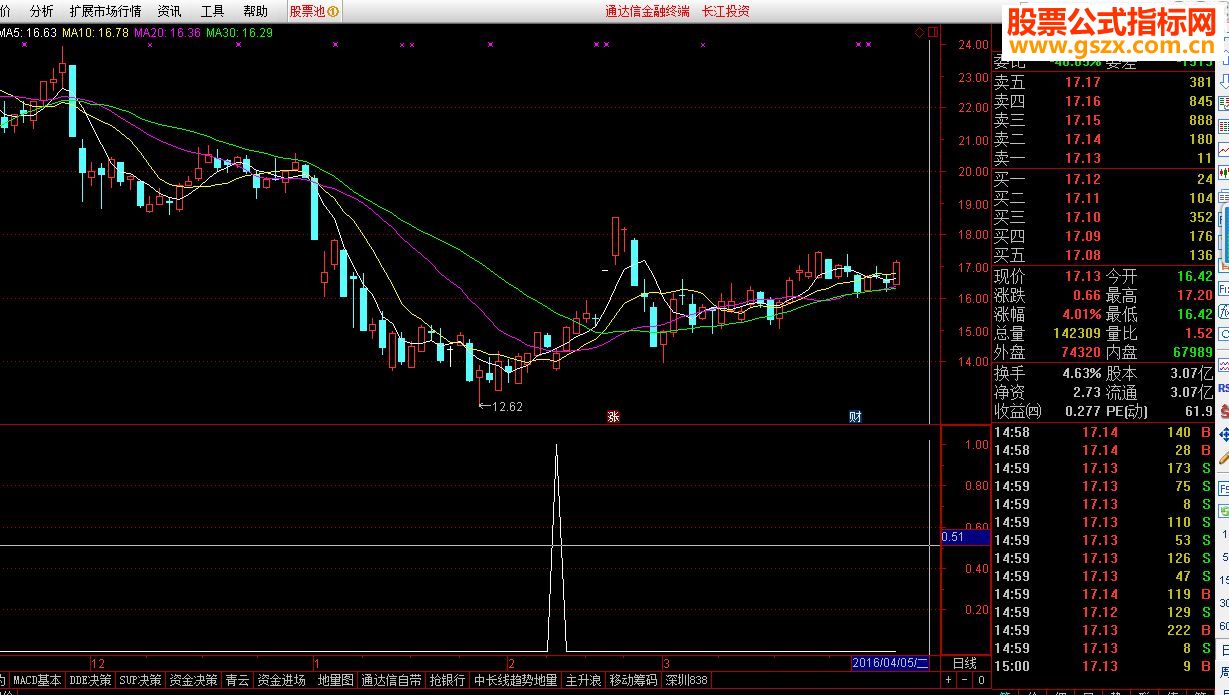Select the 买一 17.12 order row
1229x695 pixels.
[x=1102, y=179]
